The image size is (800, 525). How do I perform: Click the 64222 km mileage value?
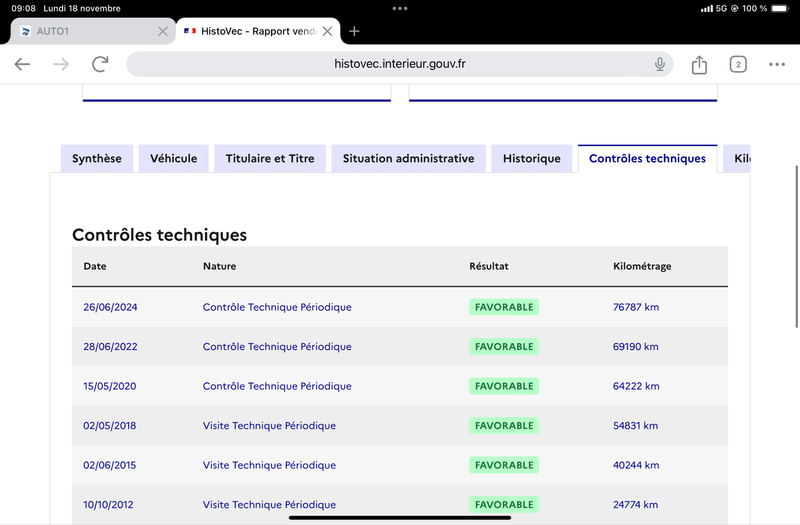click(x=636, y=386)
